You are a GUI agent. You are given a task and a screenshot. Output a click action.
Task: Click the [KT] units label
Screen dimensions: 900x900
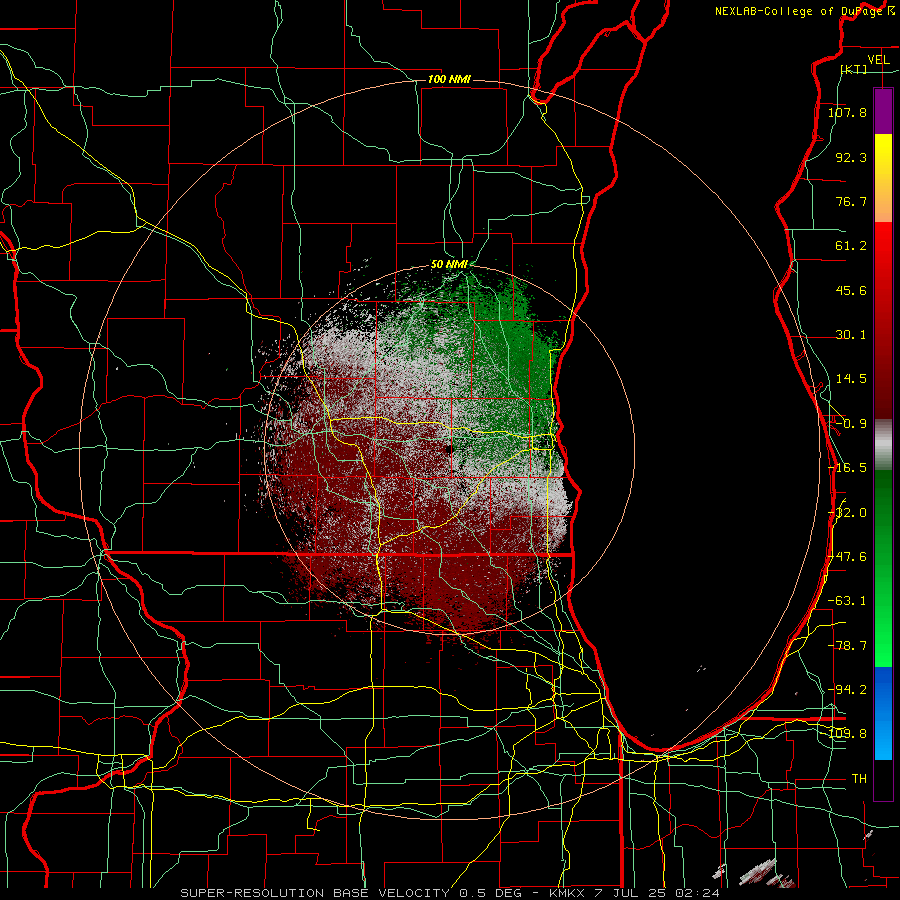click(x=854, y=69)
